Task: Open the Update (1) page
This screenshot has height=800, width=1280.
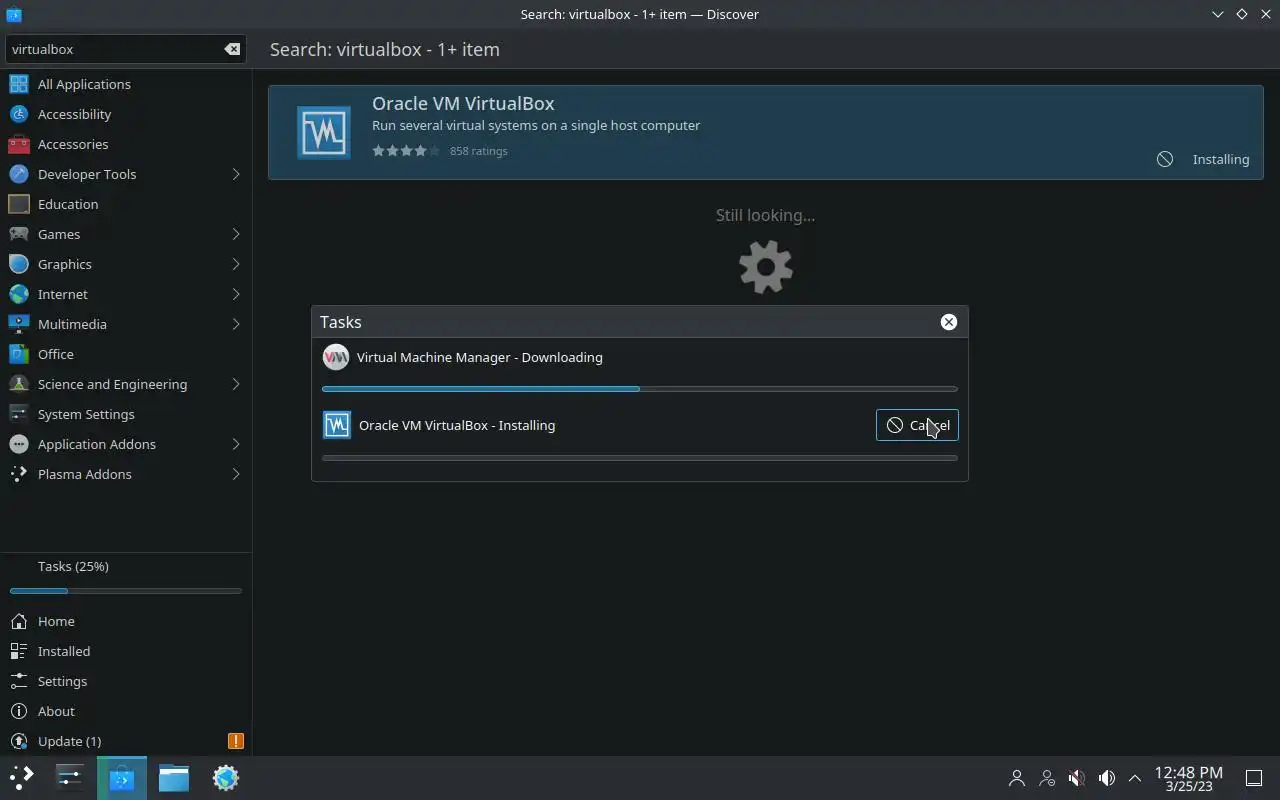Action: click(126, 741)
